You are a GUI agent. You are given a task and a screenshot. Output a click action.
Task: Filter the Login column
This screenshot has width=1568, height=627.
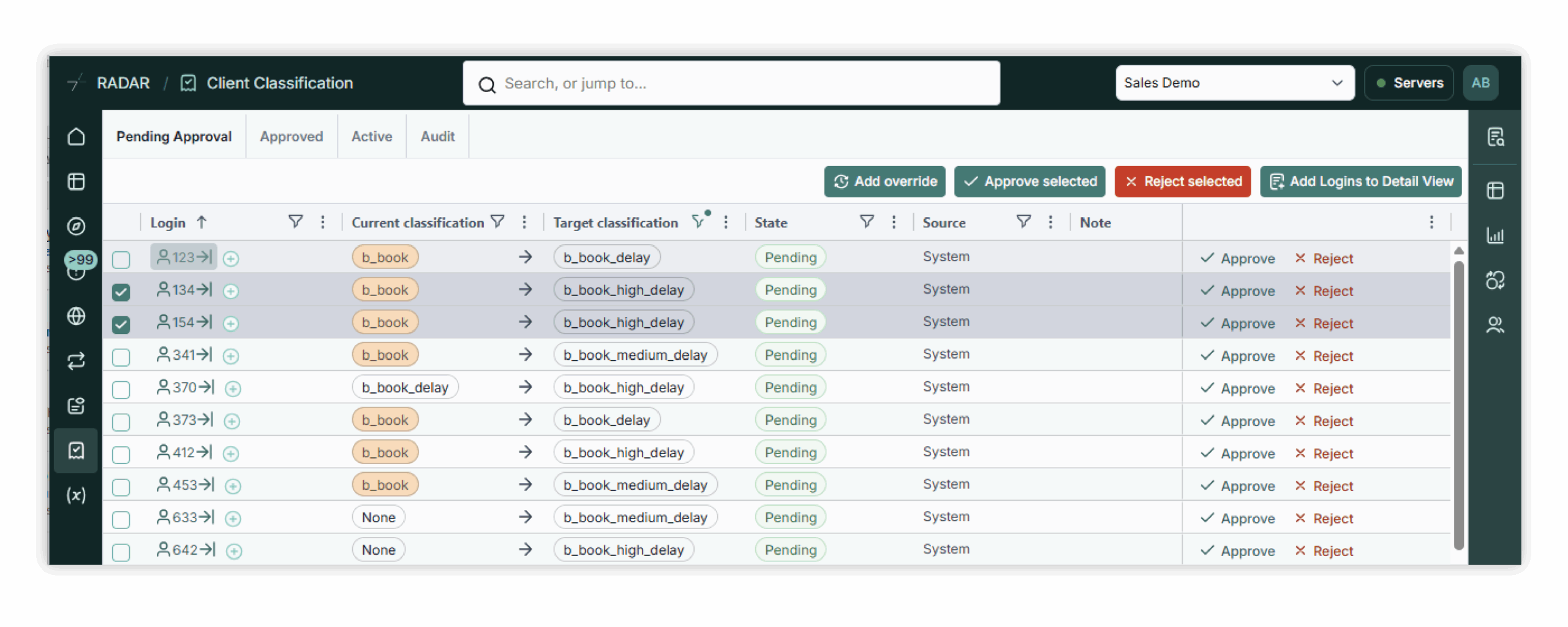coord(296,221)
